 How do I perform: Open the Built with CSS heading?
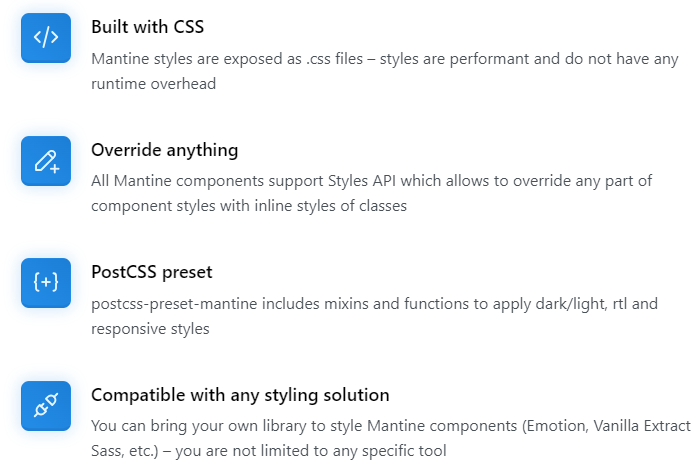click(148, 27)
